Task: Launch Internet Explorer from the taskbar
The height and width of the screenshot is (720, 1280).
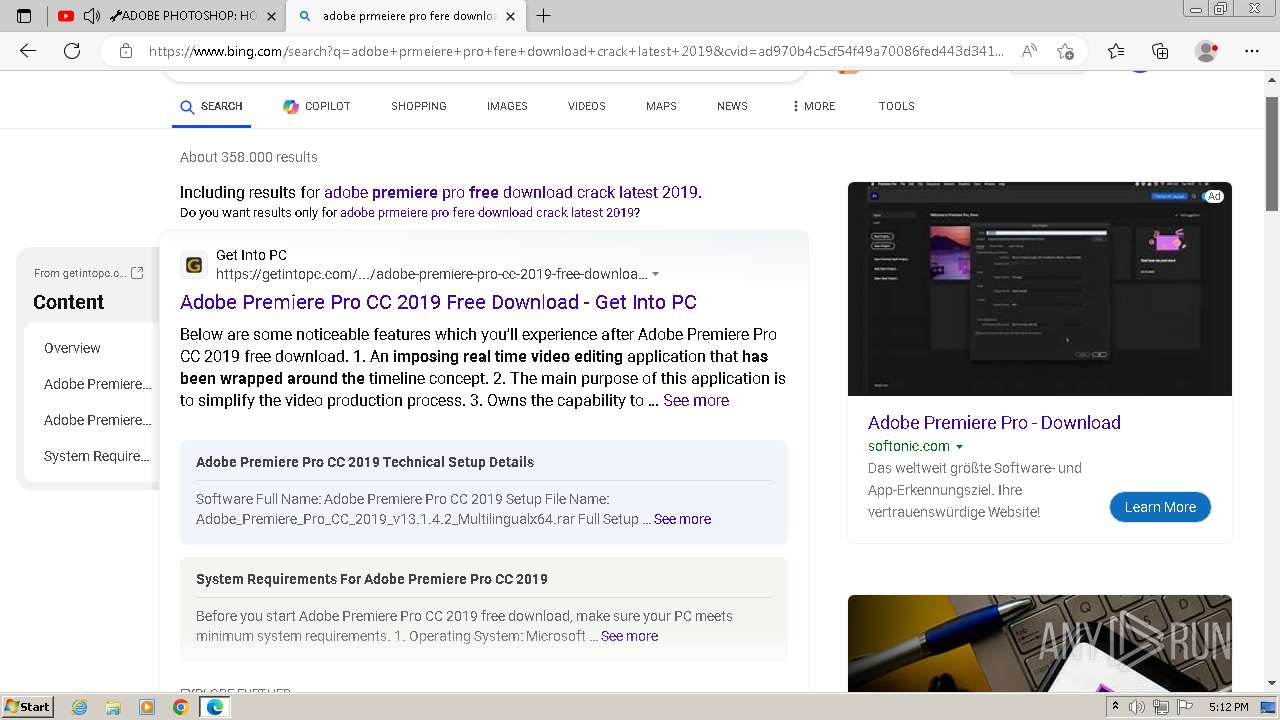Action: [79, 707]
